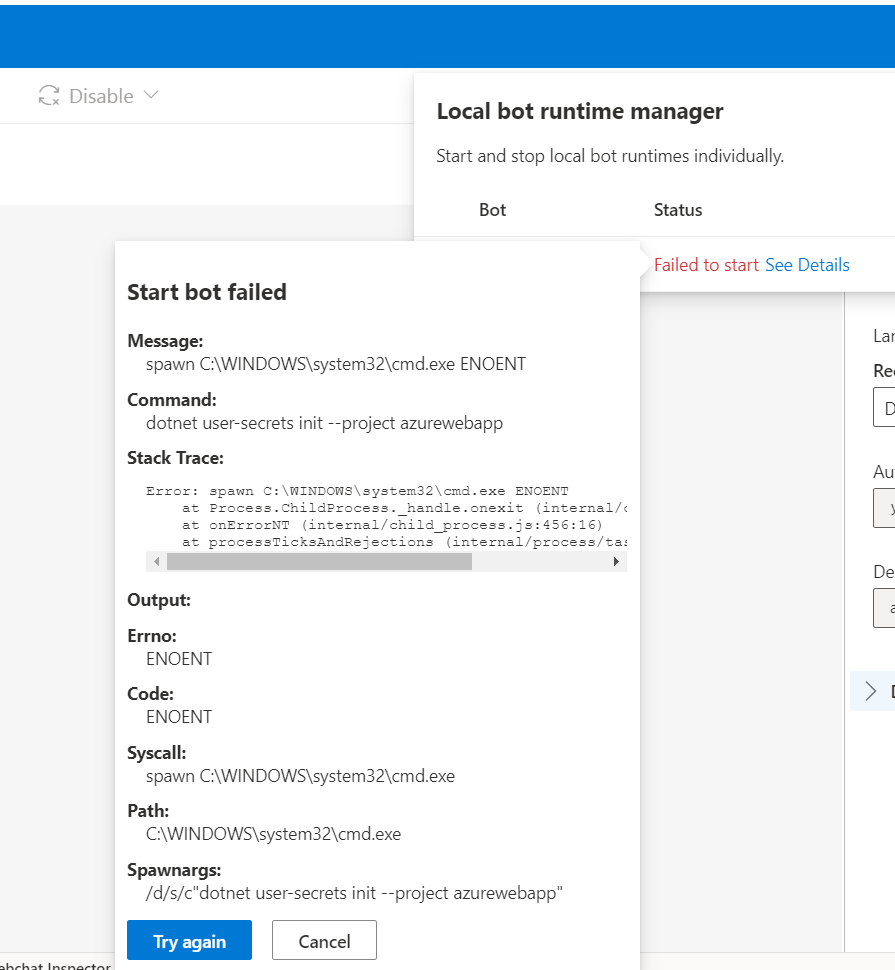Click the restart bot runtime icon beside Disable
Viewport: 895px width, 970px height.
pos(47,95)
